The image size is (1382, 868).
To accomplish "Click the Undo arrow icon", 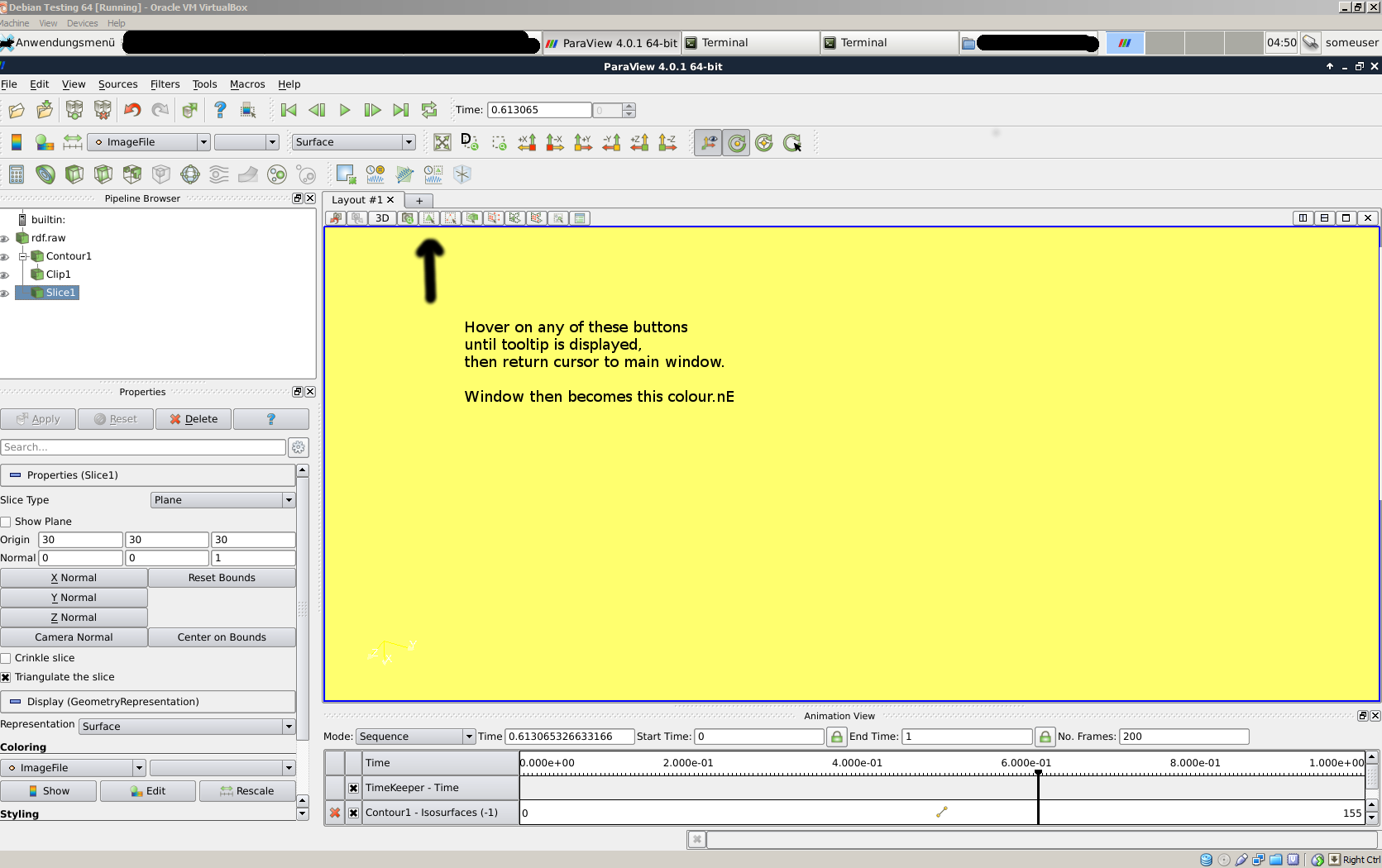I will (x=132, y=110).
